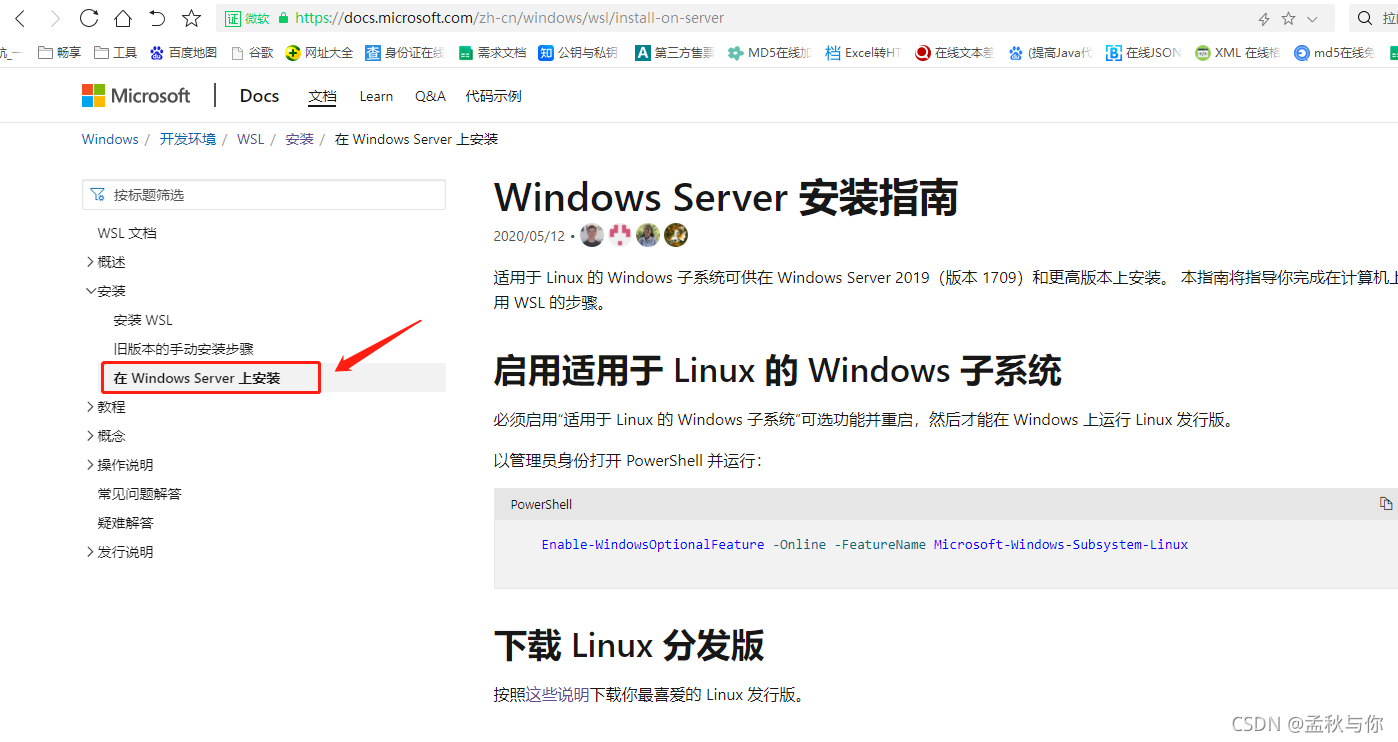Open the MD5在线加密 bookmark
The width and height of the screenshot is (1398, 742).
(x=770, y=52)
